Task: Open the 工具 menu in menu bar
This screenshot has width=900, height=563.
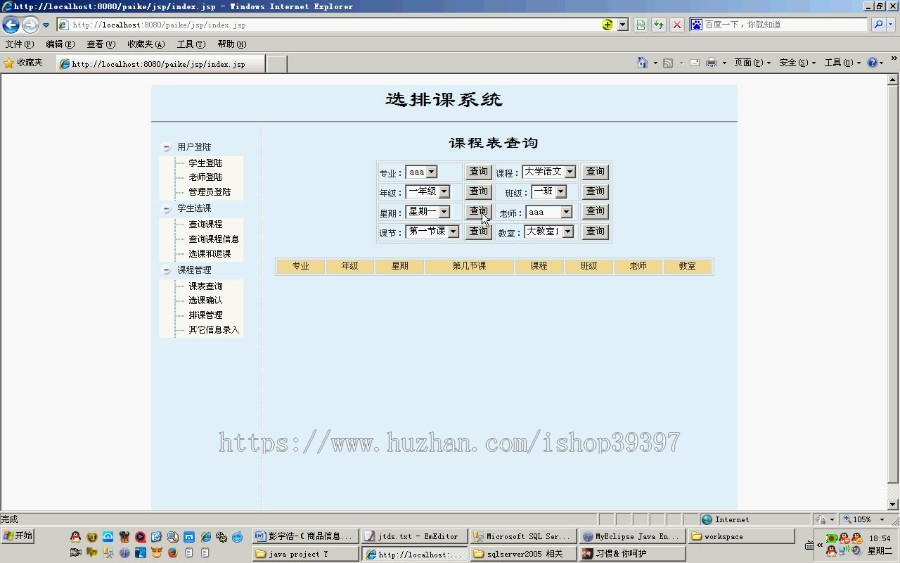Action: pos(191,44)
